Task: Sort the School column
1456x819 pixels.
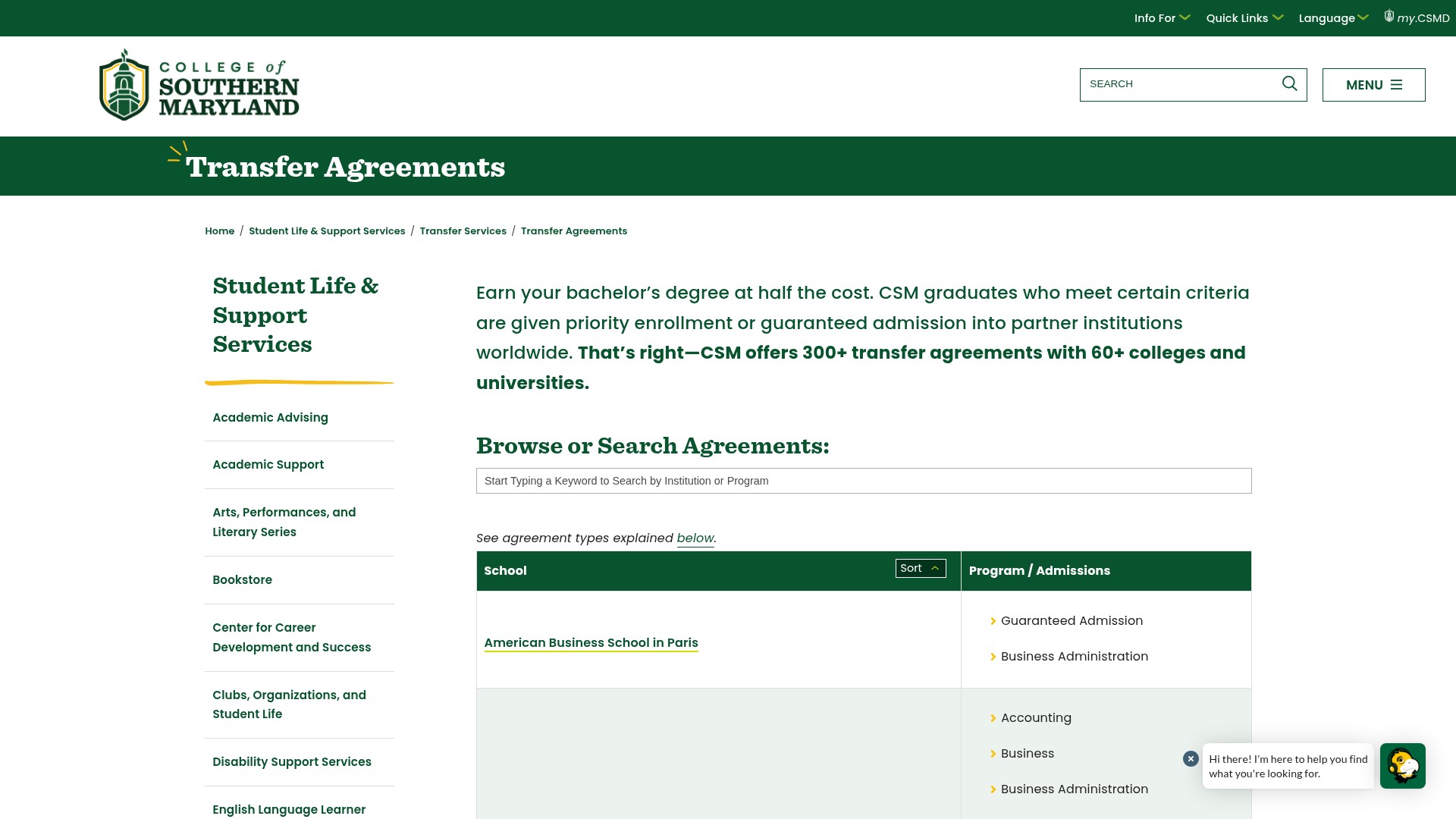Action: [x=921, y=568]
